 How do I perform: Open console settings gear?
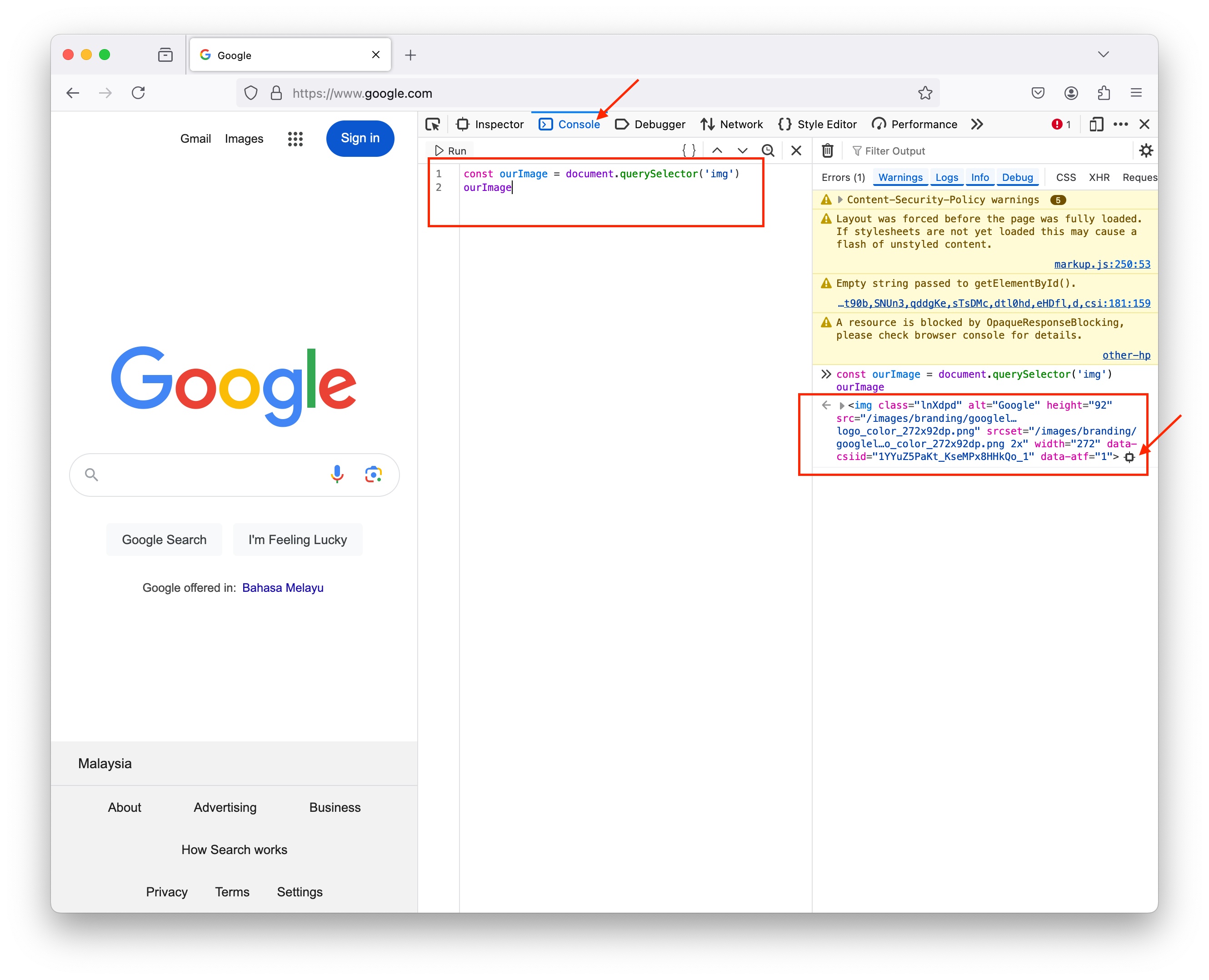point(1145,151)
